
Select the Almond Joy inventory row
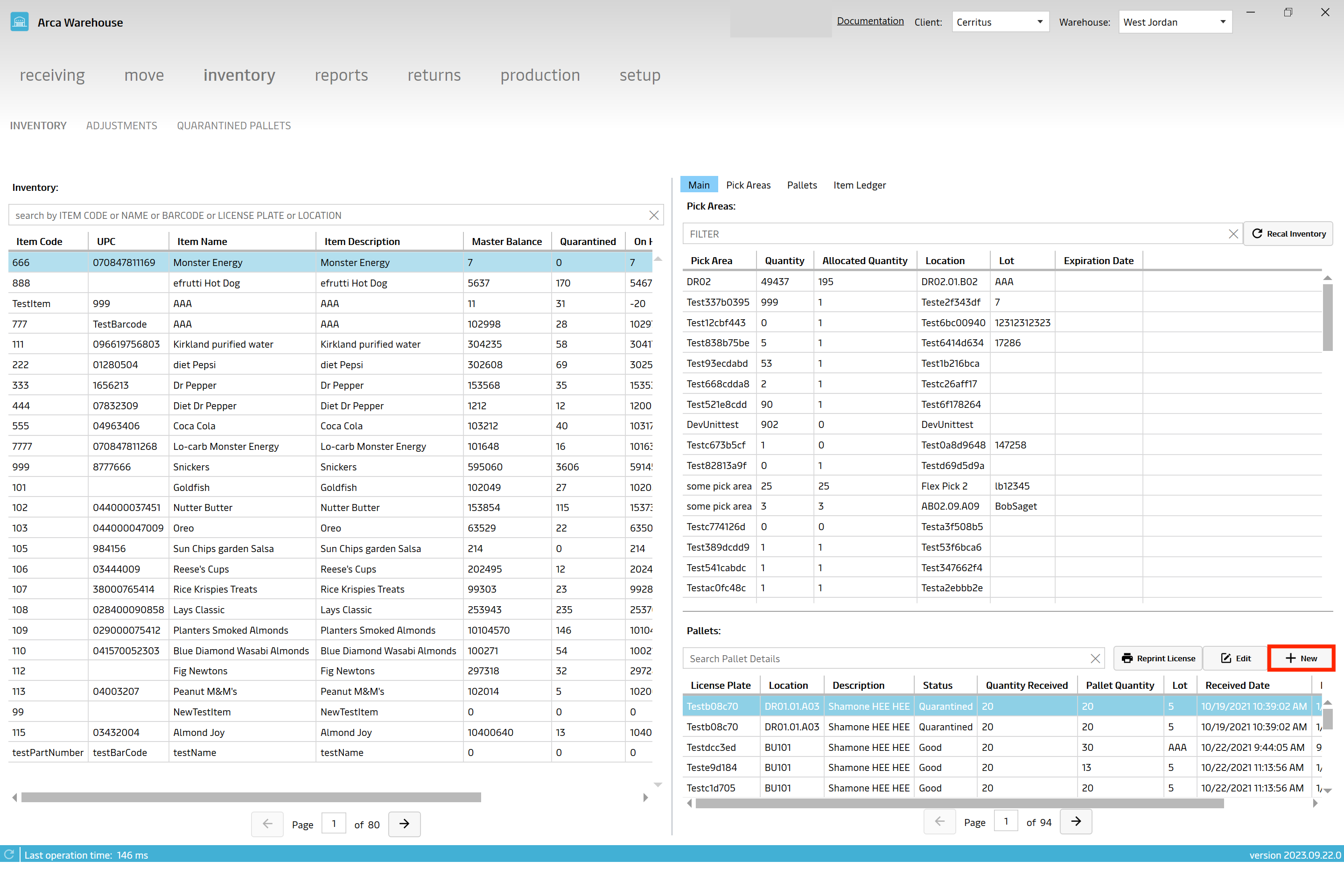330,733
